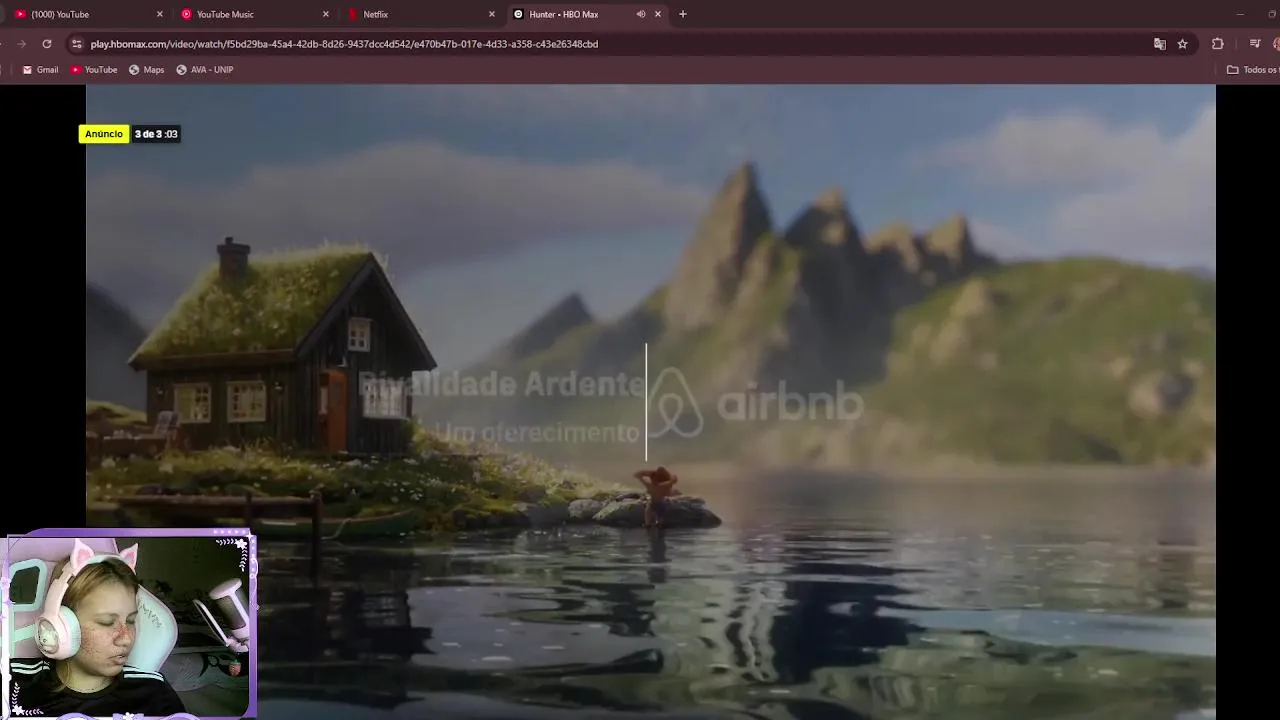Close the Hunter • HBO Max tab
This screenshot has width=1280, height=720.
pyautogui.click(x=657, y=14)
